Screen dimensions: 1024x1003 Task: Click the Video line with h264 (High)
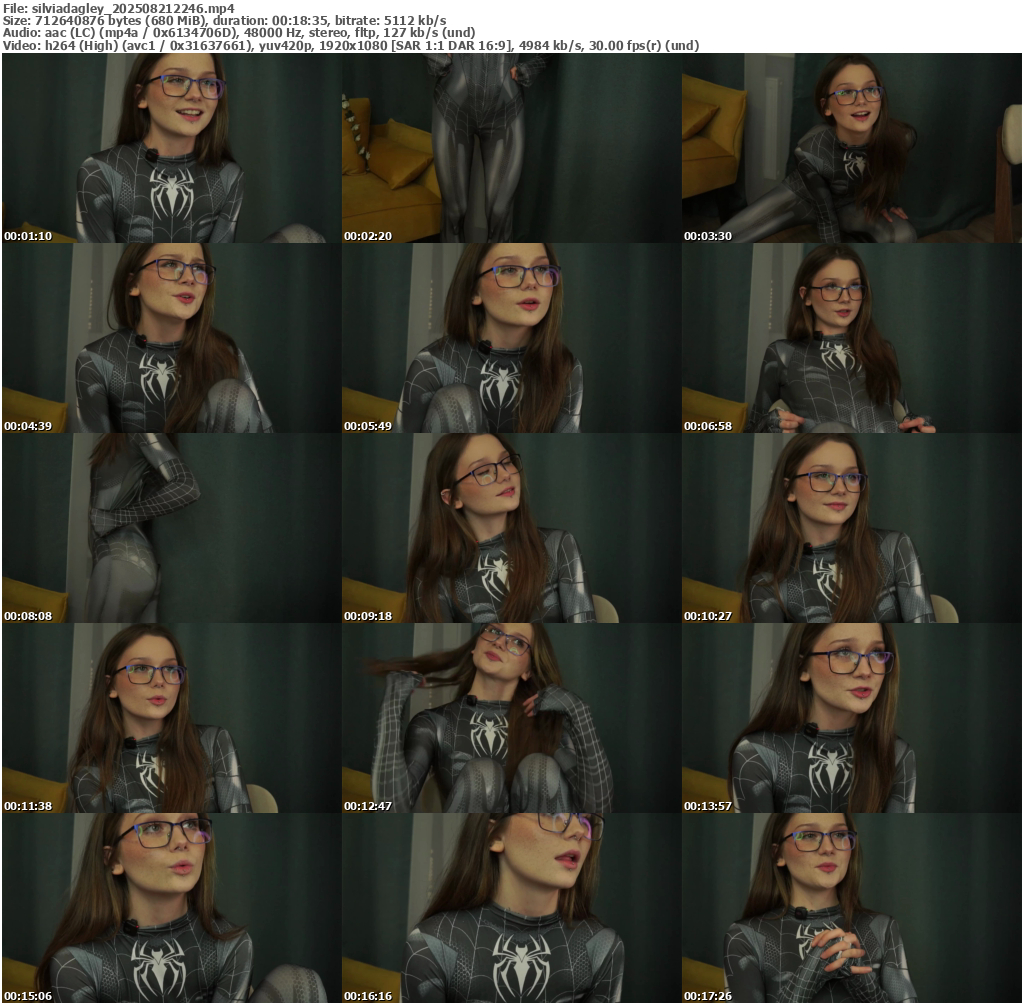click(351, 46)
